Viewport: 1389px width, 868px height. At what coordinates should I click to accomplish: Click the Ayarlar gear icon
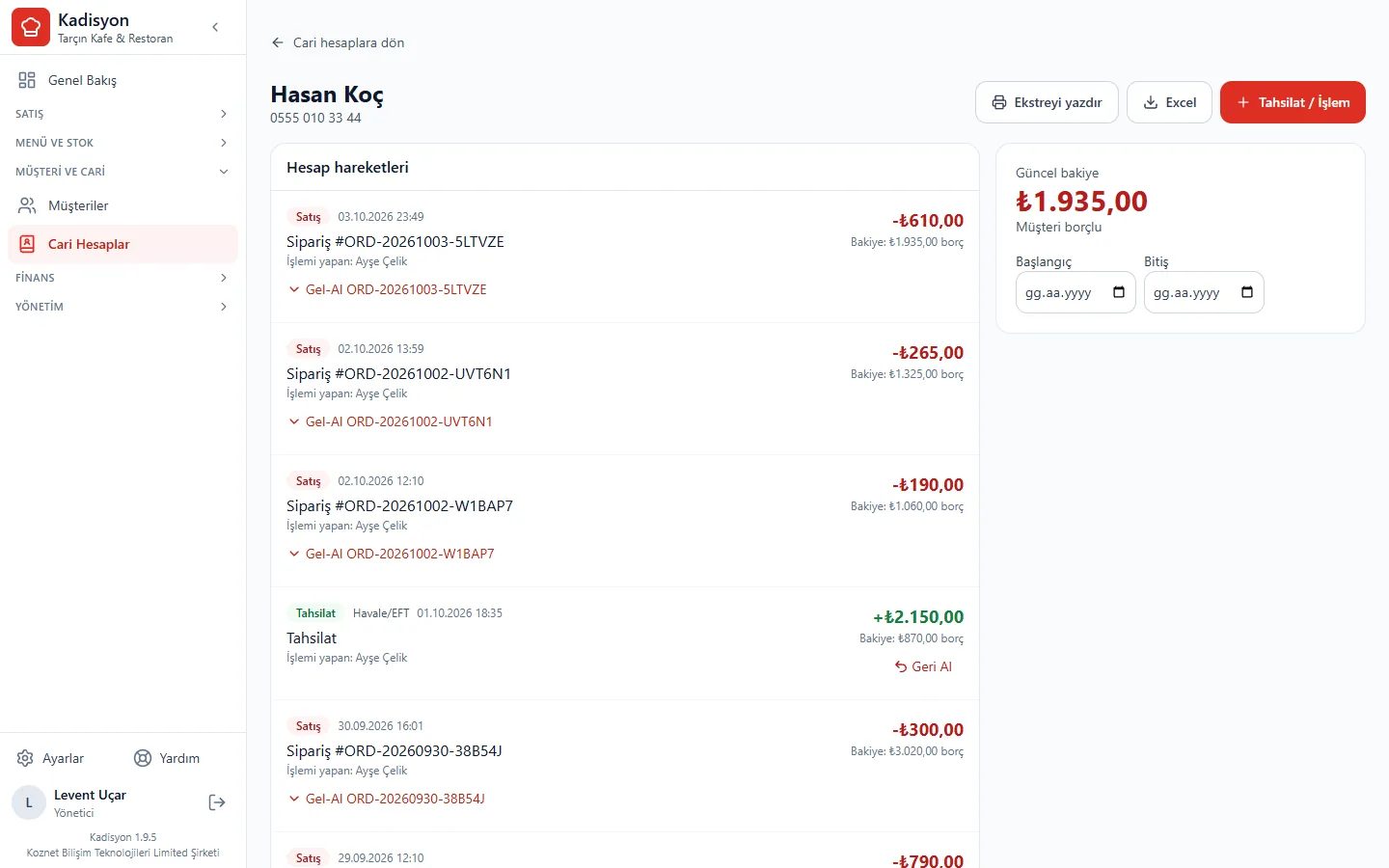tap(25, 758)
